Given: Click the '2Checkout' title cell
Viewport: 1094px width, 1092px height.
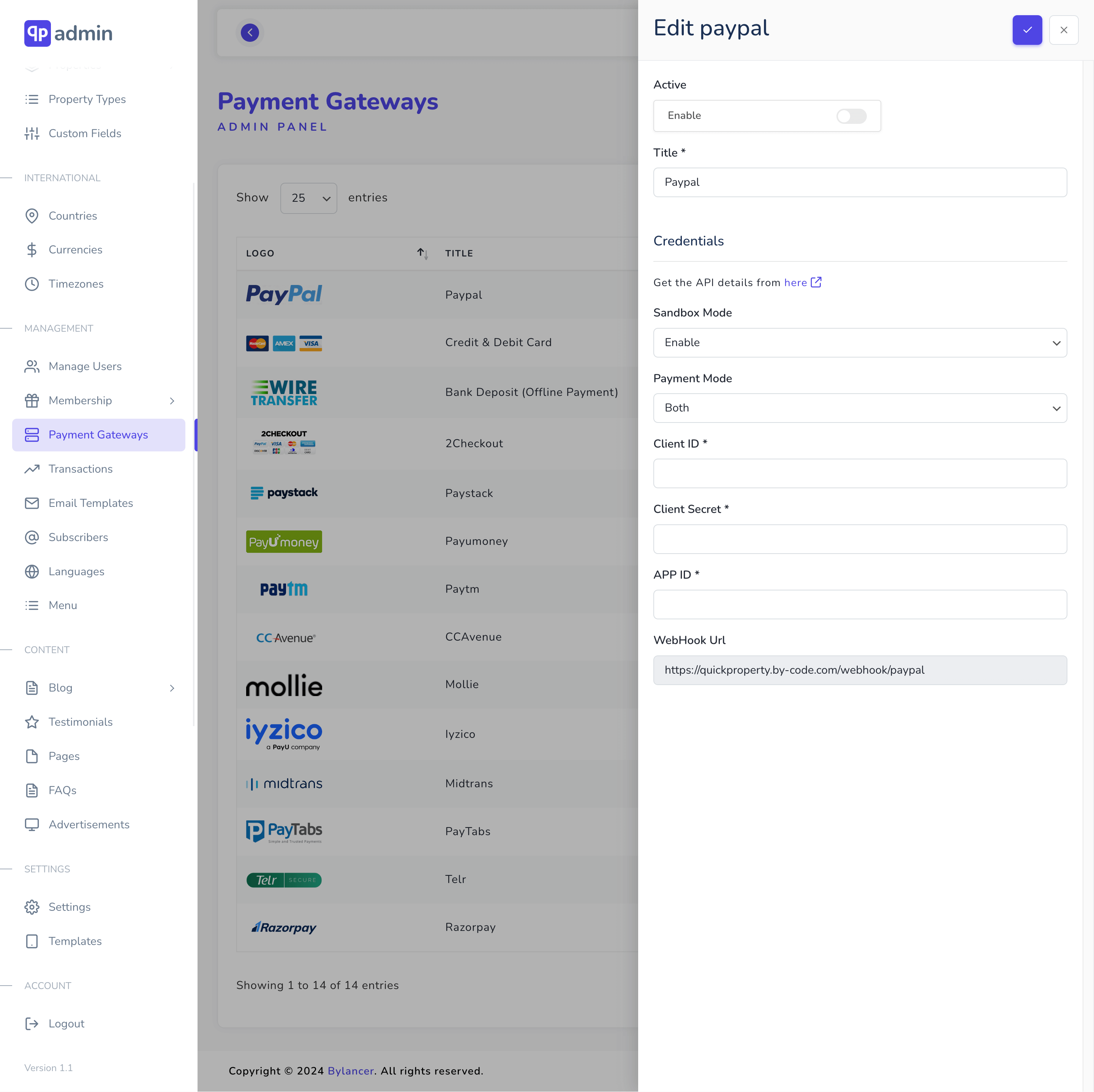Looking at the screenshot, I should click(x=474, y=443).
